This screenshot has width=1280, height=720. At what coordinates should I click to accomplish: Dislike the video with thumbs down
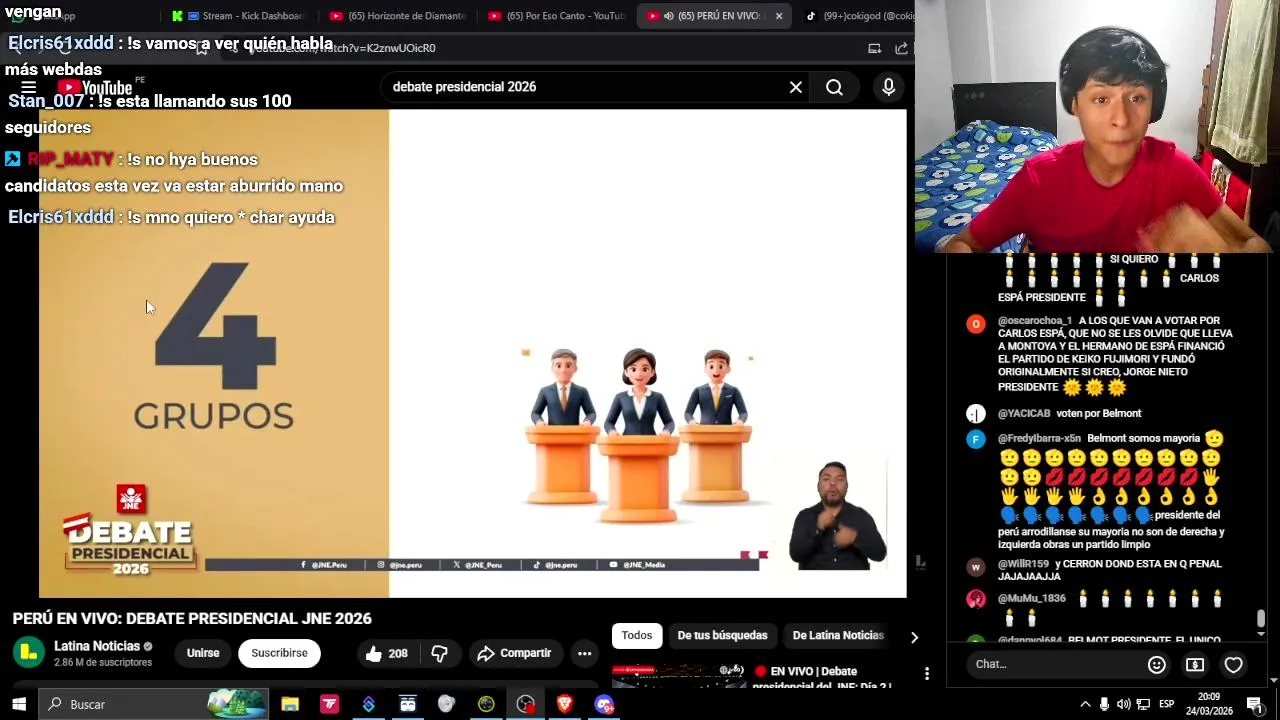pos(439,653)
